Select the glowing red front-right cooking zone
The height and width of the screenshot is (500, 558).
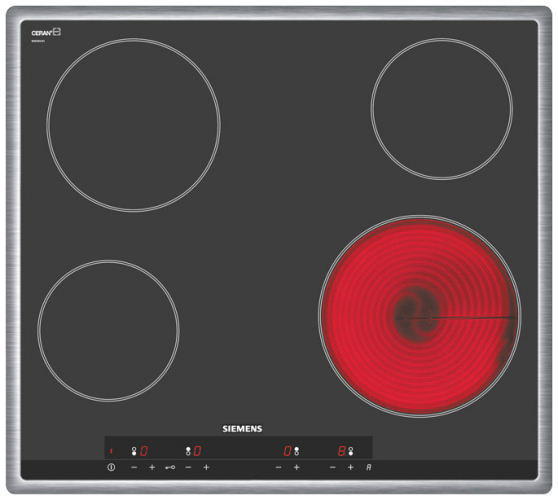(x=420, y=316)
